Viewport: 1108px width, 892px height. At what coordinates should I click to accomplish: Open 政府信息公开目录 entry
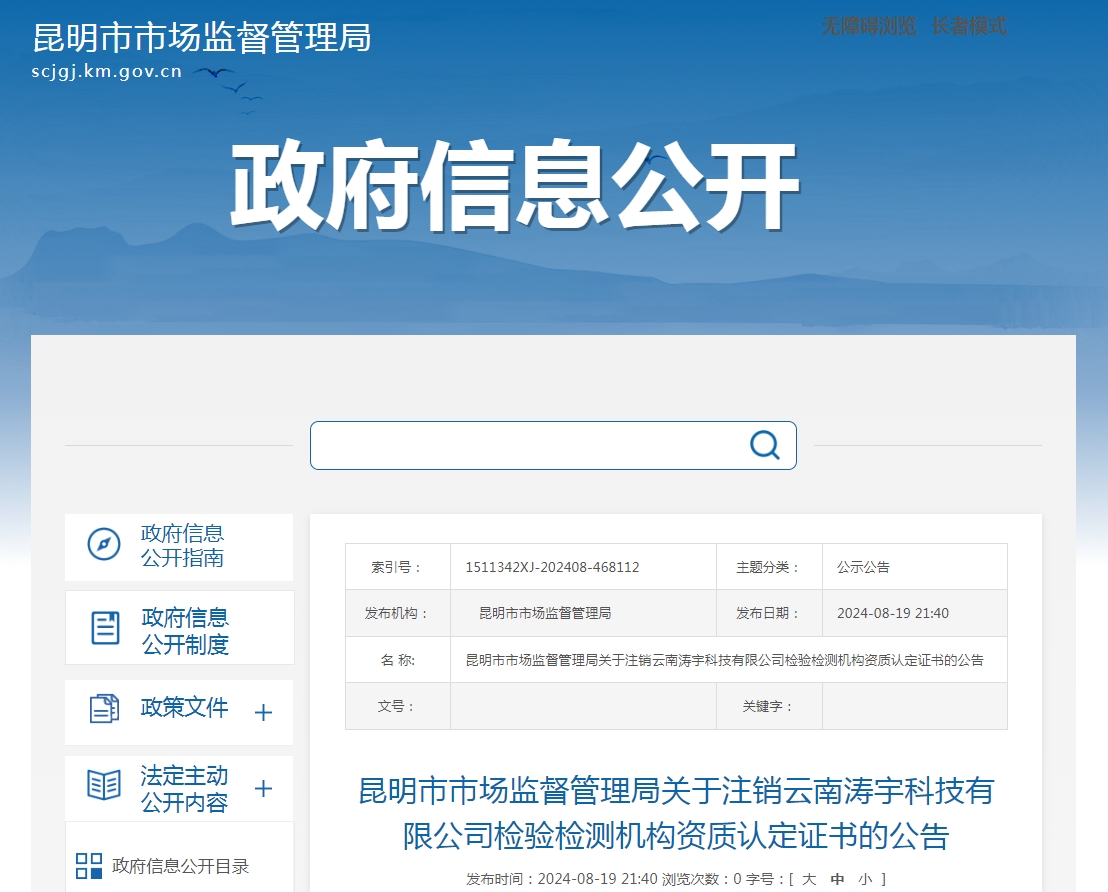pyautogui.click(x=180, y=867)
